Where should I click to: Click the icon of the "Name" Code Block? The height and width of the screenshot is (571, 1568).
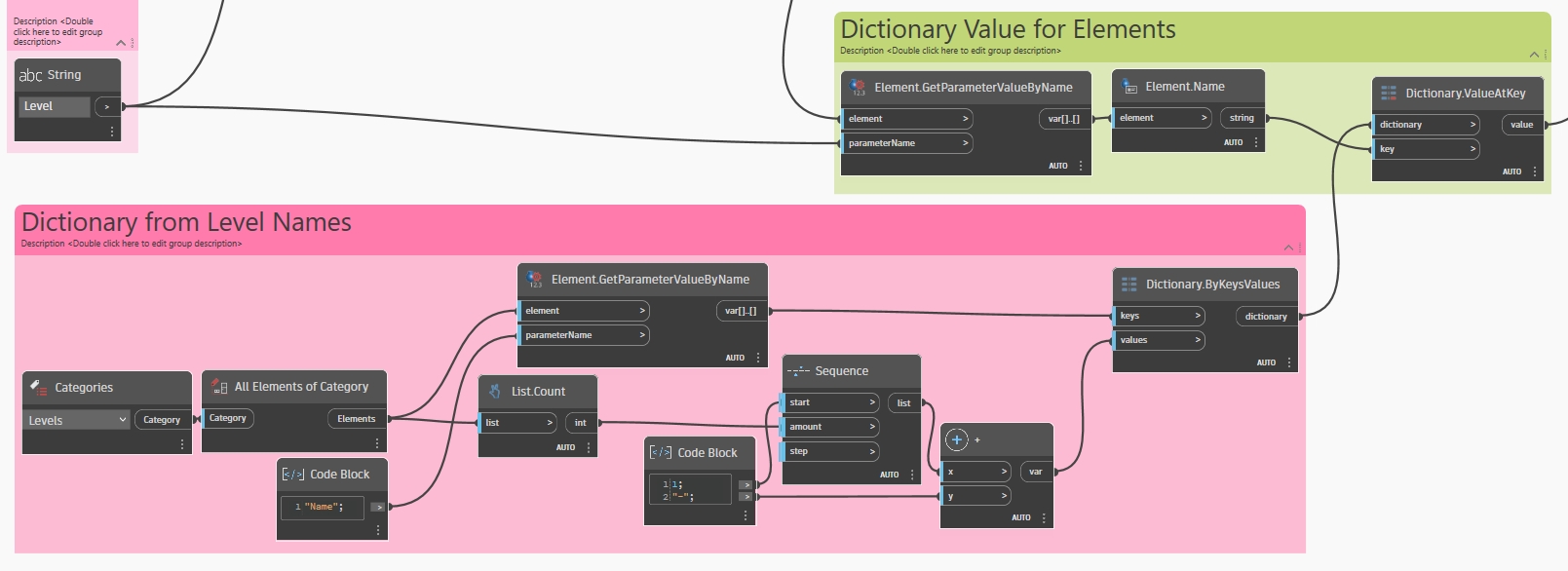point(293,475)
